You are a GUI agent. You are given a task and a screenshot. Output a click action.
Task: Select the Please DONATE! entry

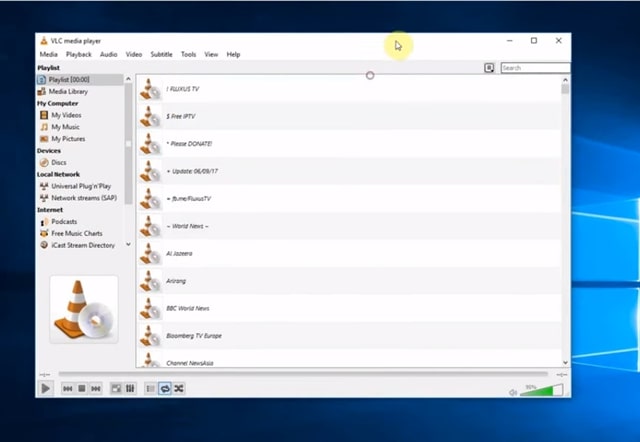click(349, 144)
